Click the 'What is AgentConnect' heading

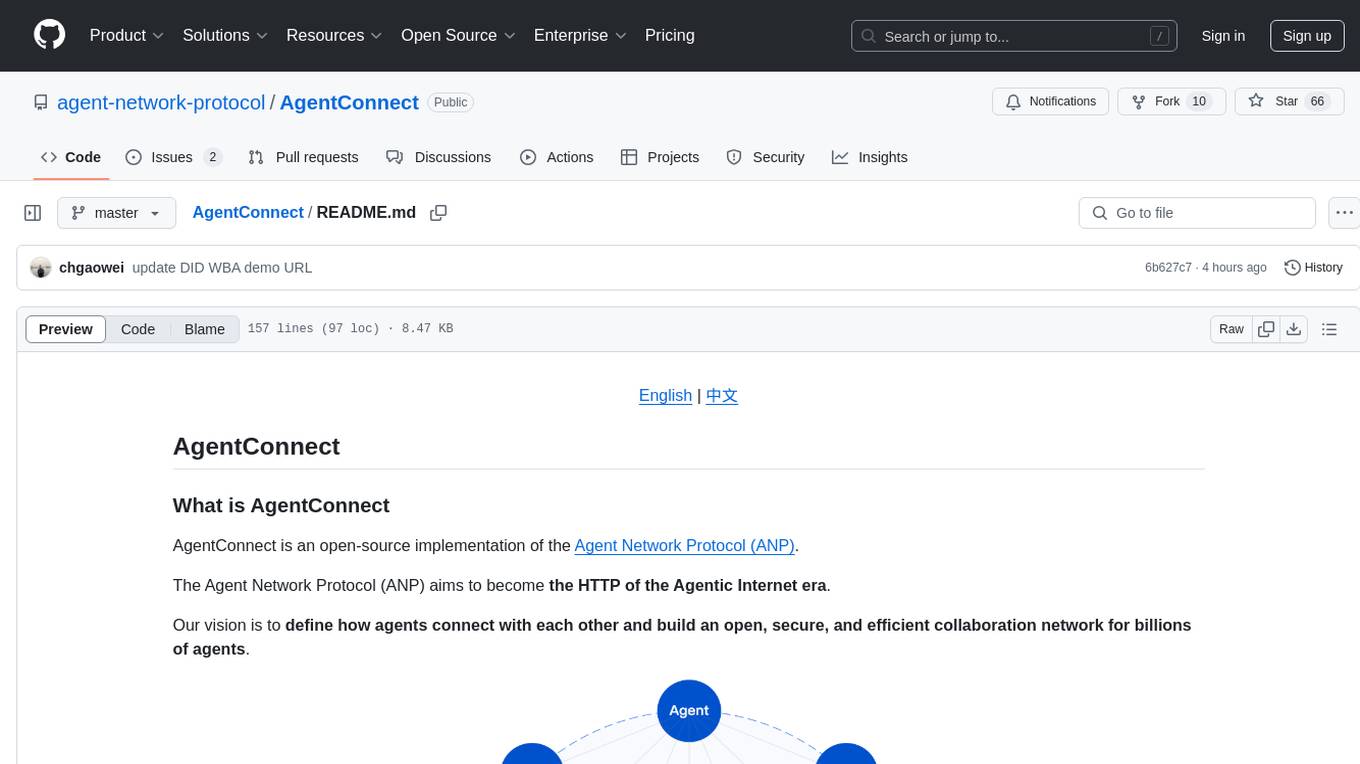point(281,505)
